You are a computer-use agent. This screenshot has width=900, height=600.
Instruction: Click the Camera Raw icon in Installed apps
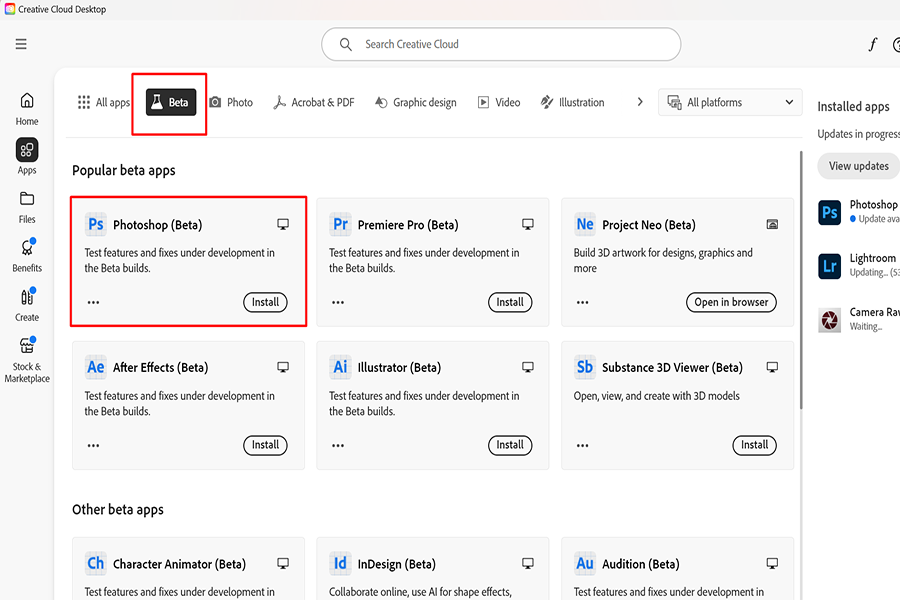(830, 319)
